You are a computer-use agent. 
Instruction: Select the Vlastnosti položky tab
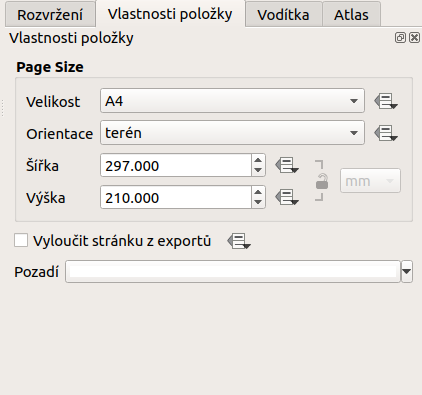pyautogui.click(x=170, y=14)
